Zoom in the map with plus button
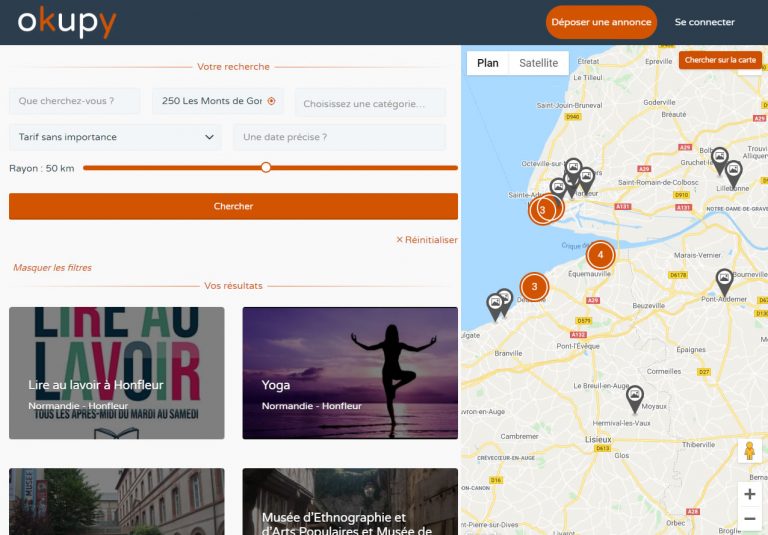The image size is (768, 535). pyautogui.click(x=749, y=494)
